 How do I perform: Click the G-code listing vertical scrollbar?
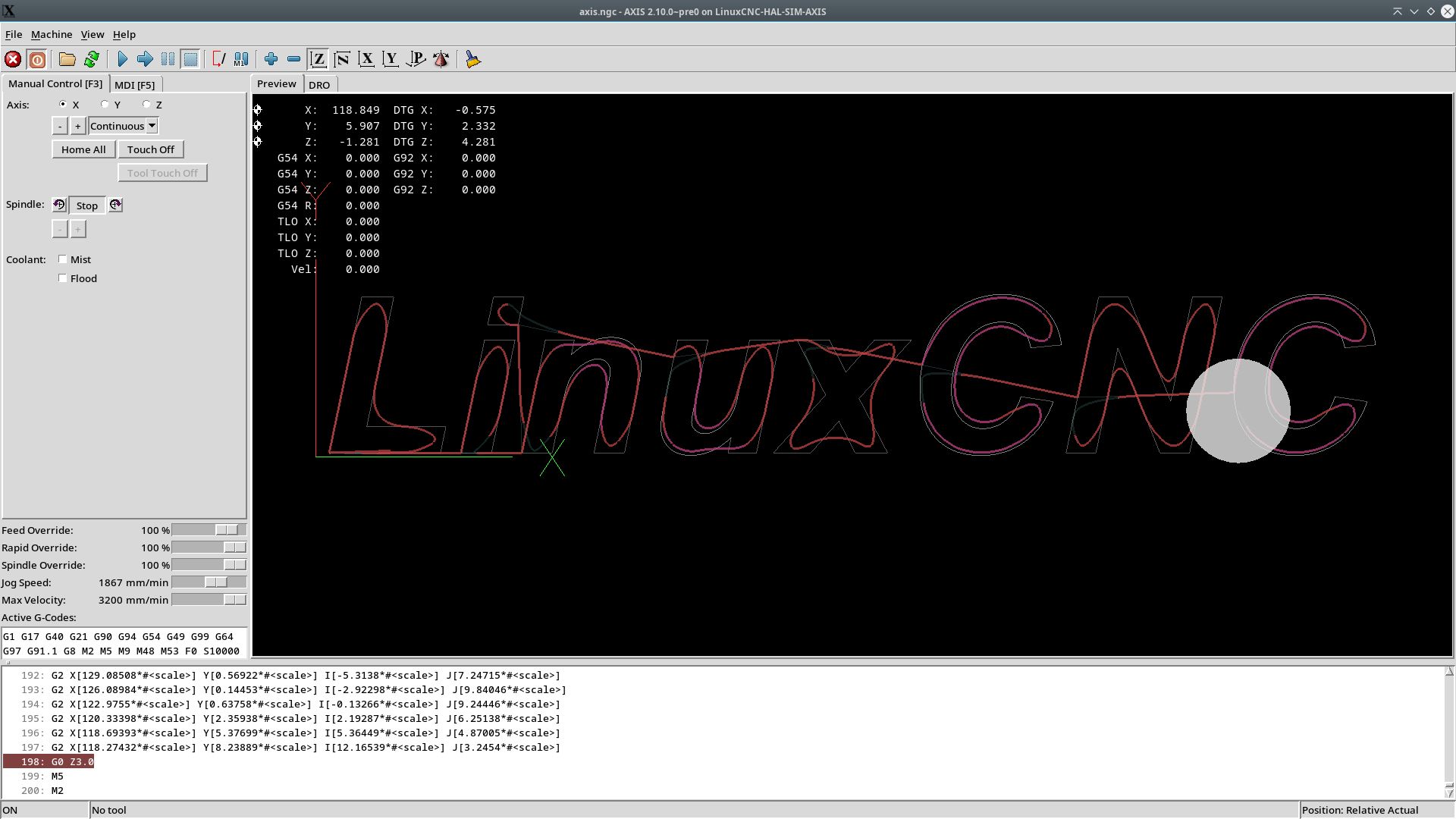pos(1449,732)
